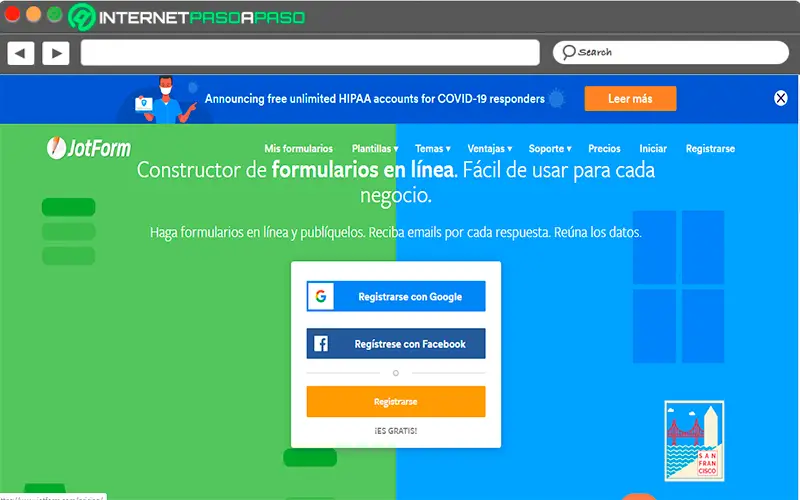Click Registrarse in the top navigation

[710, 148]
